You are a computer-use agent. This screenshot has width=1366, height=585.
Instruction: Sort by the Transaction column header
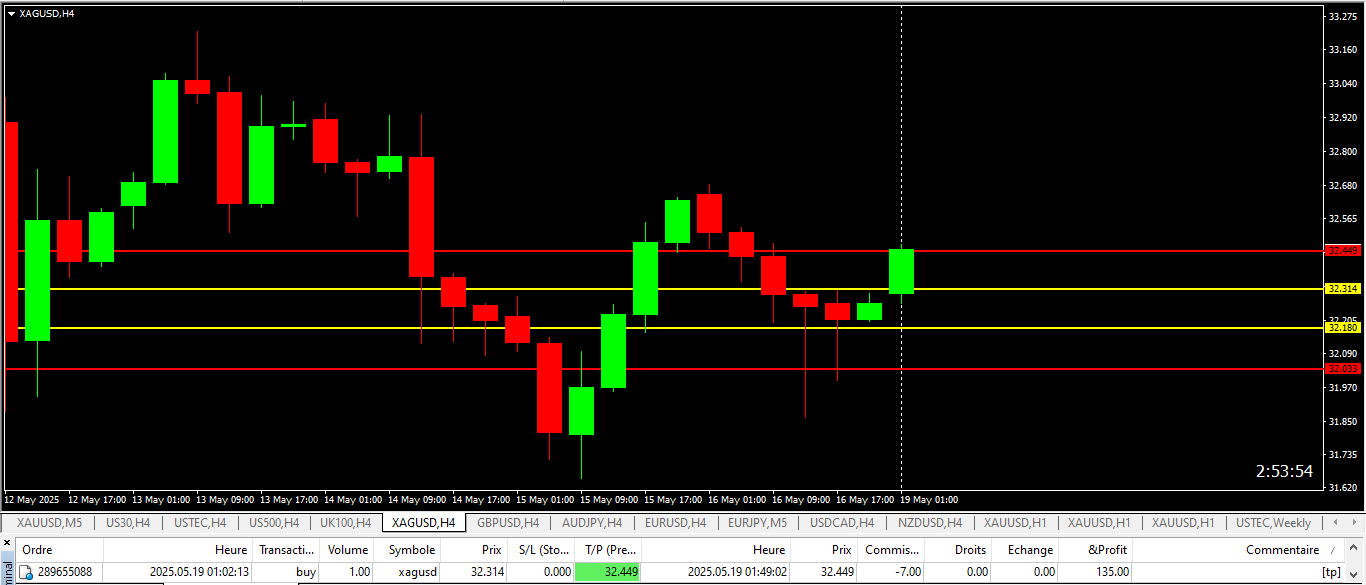click(286, 549)
